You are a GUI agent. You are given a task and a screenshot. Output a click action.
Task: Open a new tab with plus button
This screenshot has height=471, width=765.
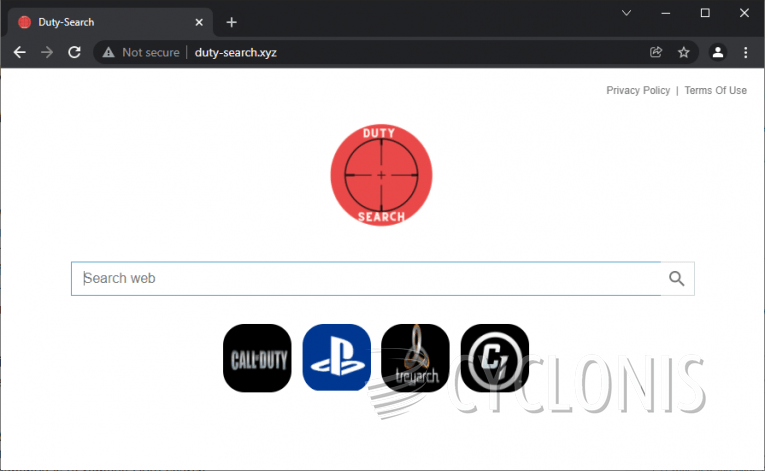(x=231, y=22)
